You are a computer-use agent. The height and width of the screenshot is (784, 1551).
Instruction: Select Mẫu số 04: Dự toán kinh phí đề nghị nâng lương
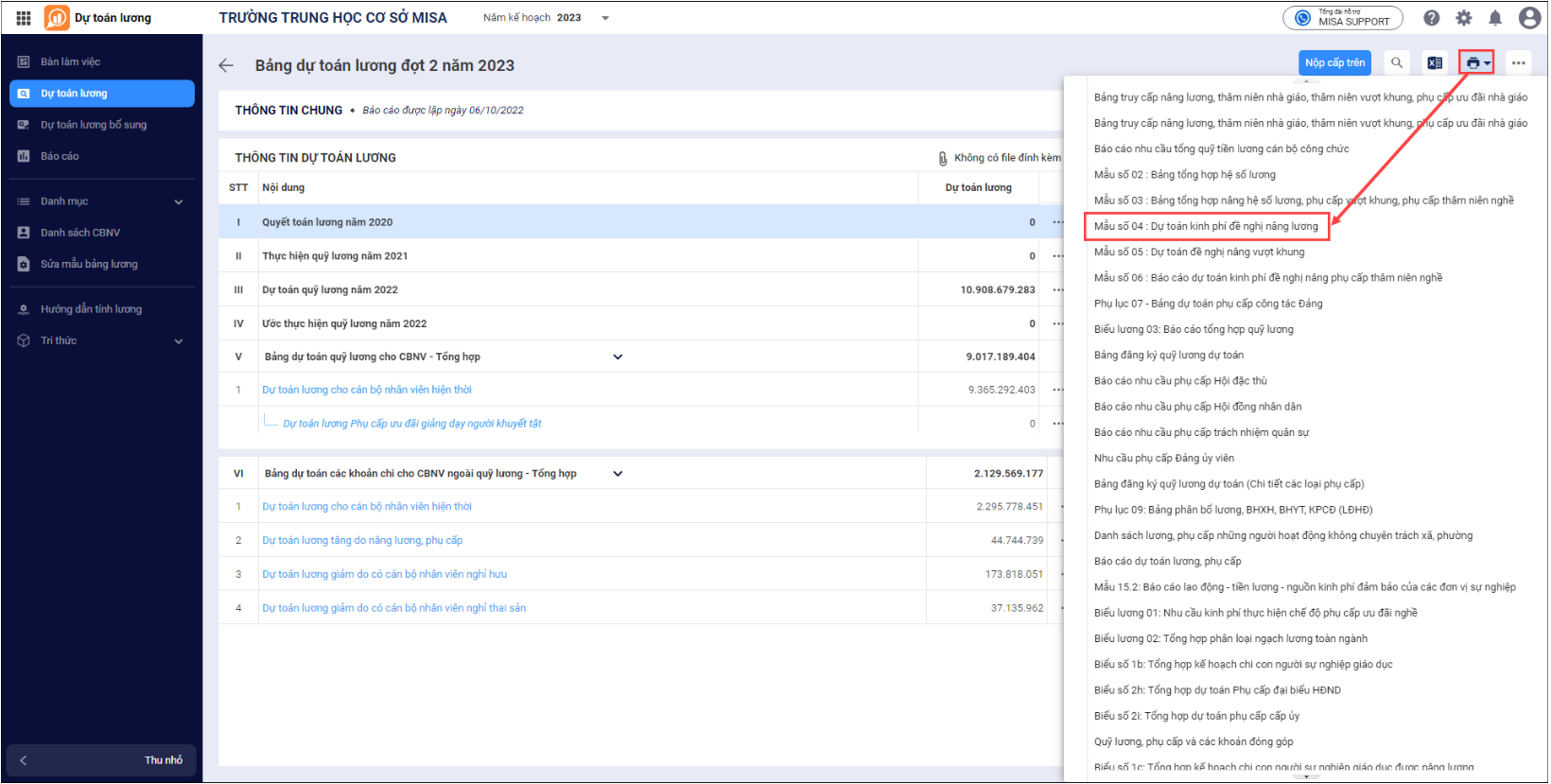1206,227
